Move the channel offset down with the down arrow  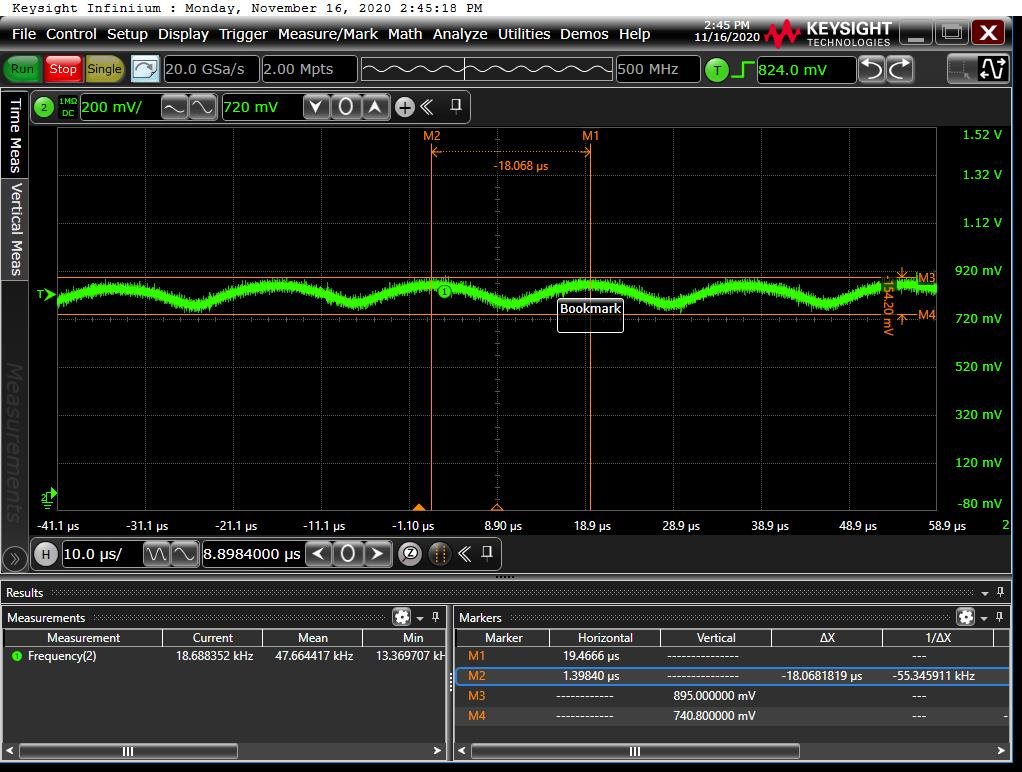tap(316, 107)
